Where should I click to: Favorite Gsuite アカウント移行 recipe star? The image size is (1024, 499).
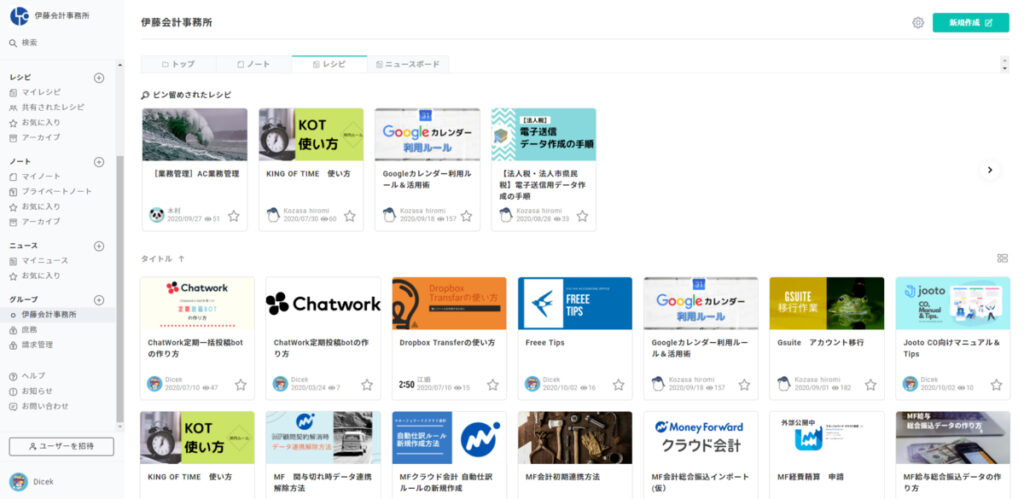(x=870, y=385)
